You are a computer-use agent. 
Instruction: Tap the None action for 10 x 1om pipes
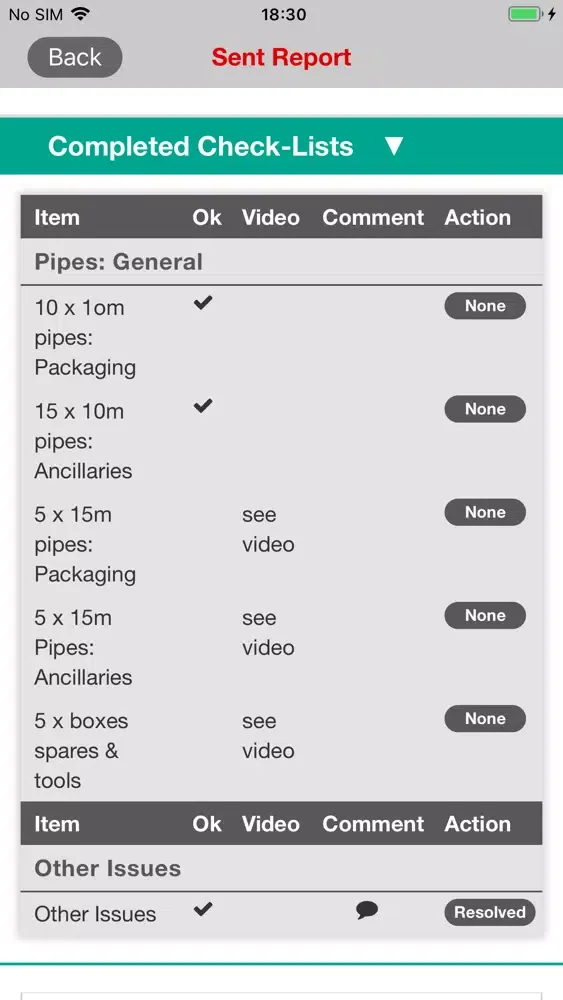(485, 306)
